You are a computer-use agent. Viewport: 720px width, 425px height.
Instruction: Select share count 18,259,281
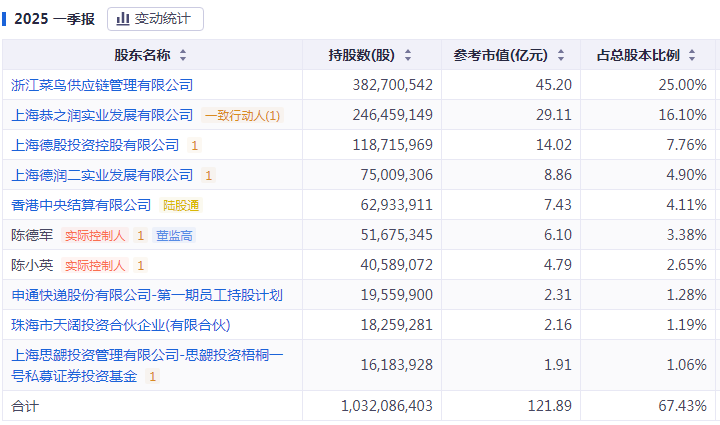coord(397,325)
